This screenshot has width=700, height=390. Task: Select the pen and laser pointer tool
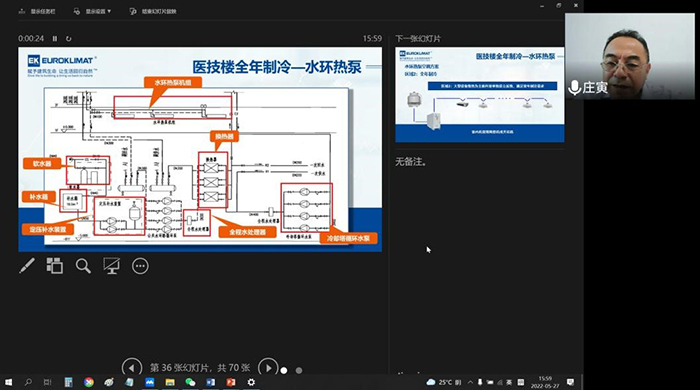27,266
